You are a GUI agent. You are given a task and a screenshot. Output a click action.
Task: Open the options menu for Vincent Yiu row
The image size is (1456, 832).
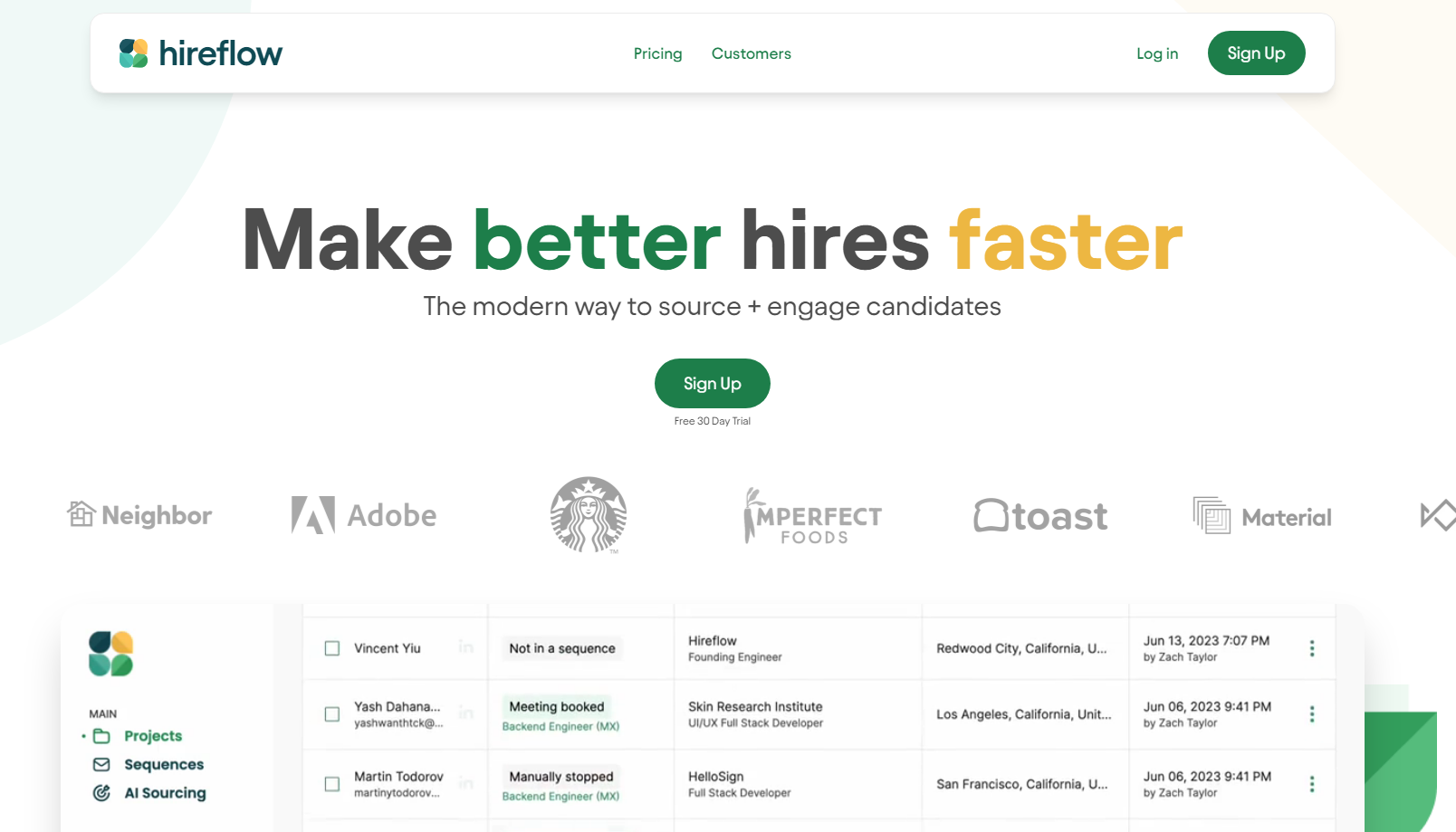coord(1311,648)
